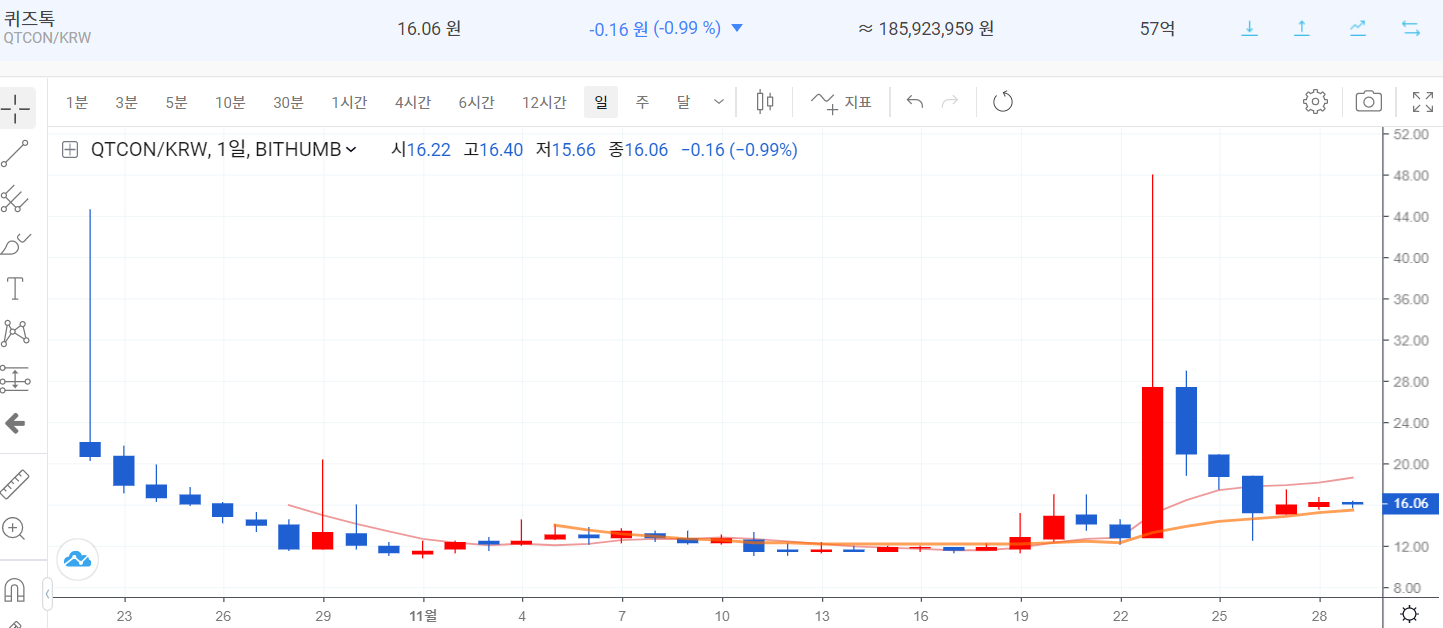Click the download arrow icon in the header

pyautogui.click(x=1249, y=28)
